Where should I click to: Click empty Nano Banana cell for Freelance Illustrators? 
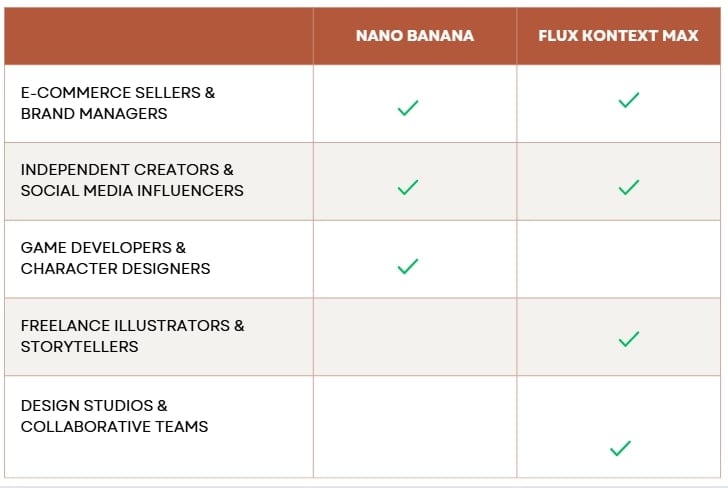415,337
